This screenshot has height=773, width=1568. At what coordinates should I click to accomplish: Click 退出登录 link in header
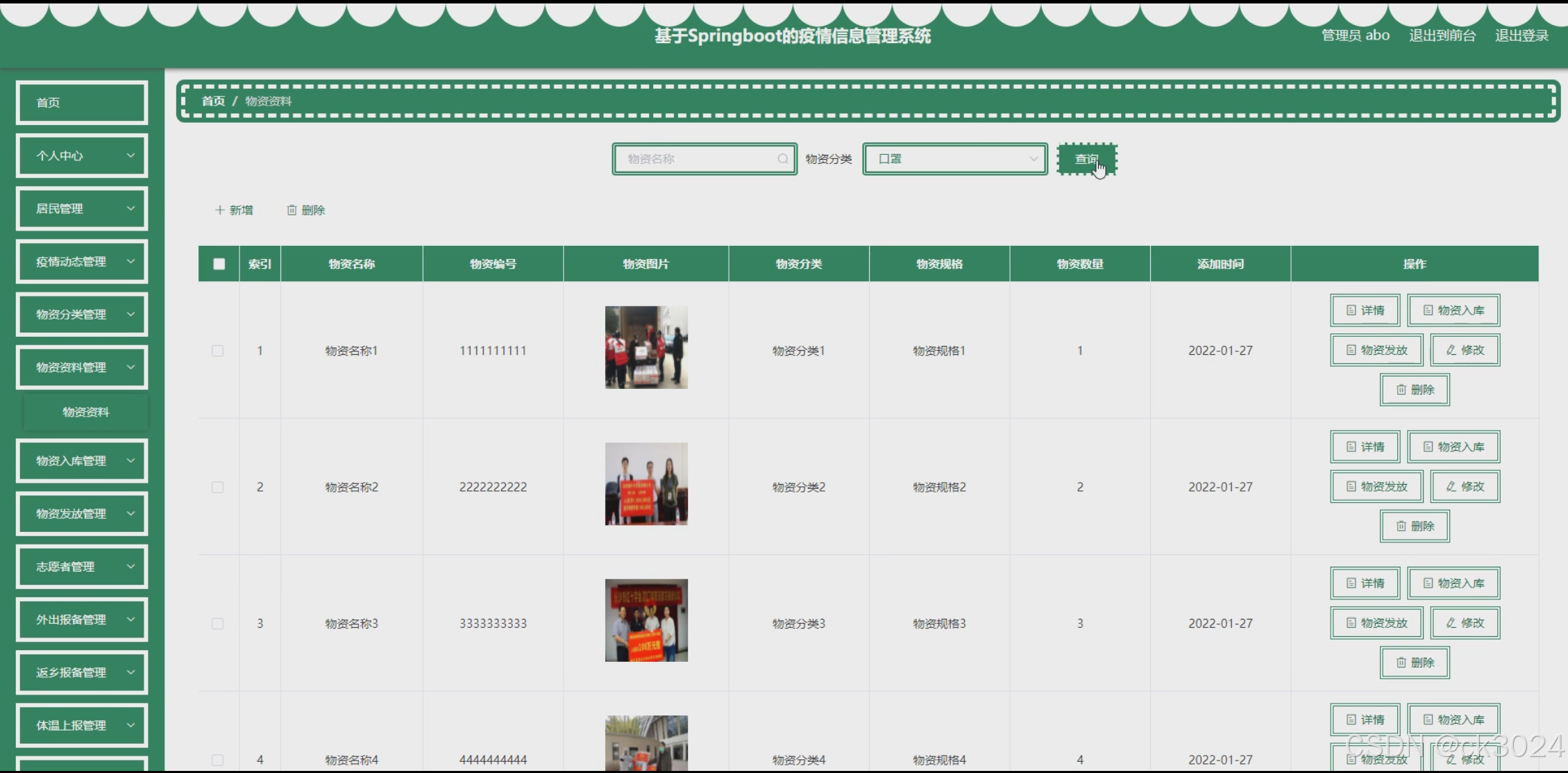pos(1521,35)
